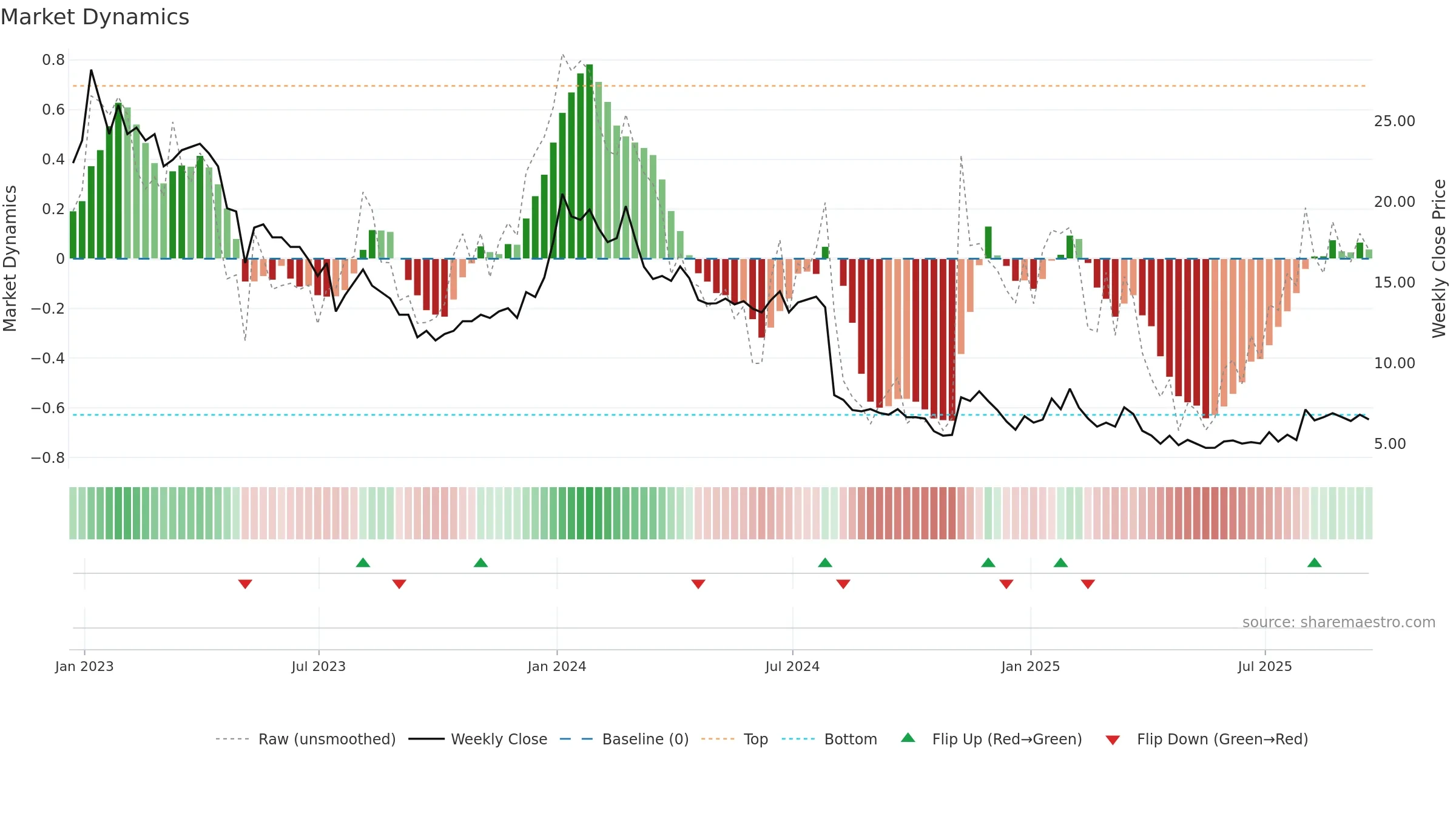The image size is (1456, 819).
Task: Click the 20.00 price tick on the right axis
Action: pos(1395,202)
